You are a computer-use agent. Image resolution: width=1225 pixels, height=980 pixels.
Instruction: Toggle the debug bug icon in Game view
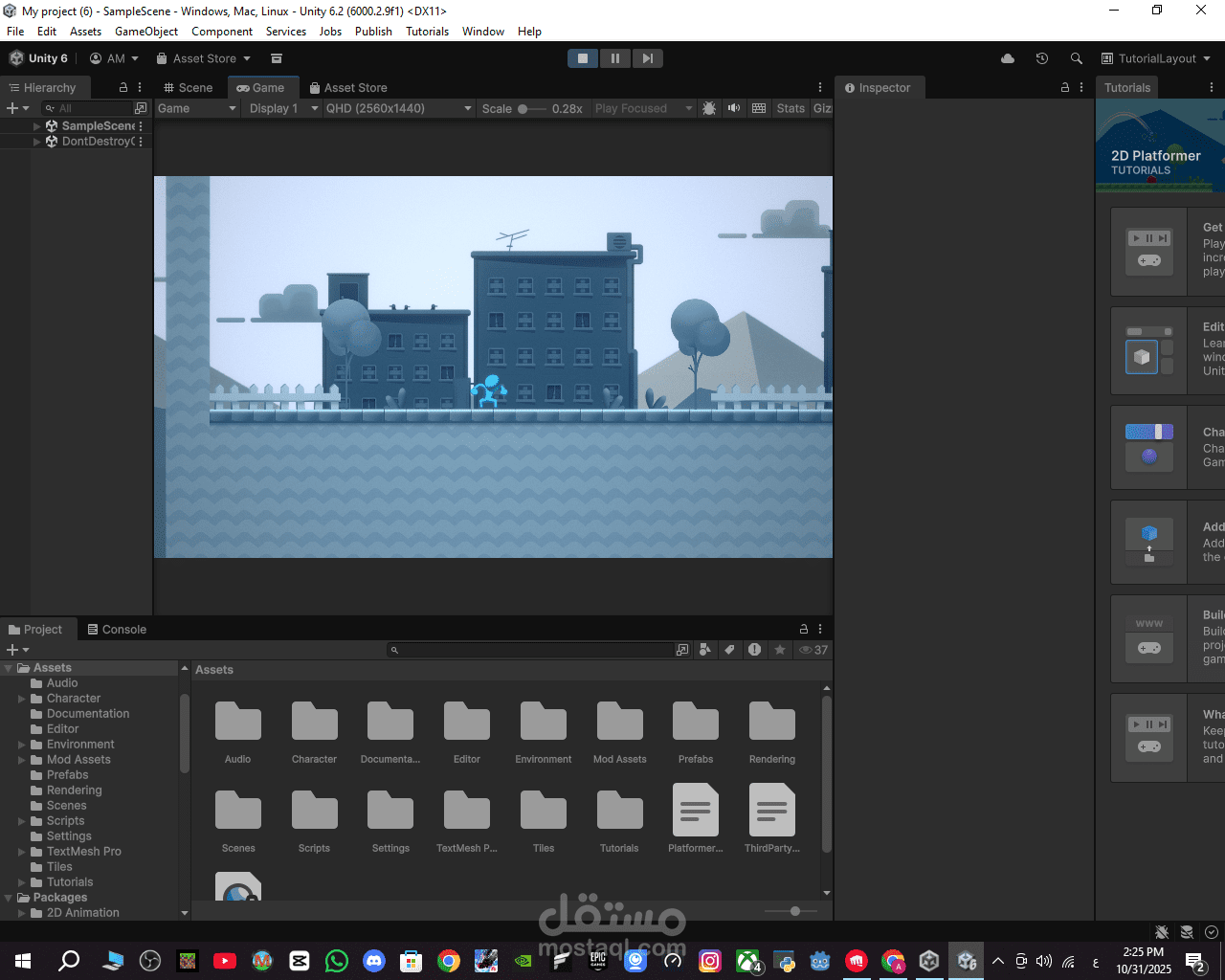pos(709,108)
